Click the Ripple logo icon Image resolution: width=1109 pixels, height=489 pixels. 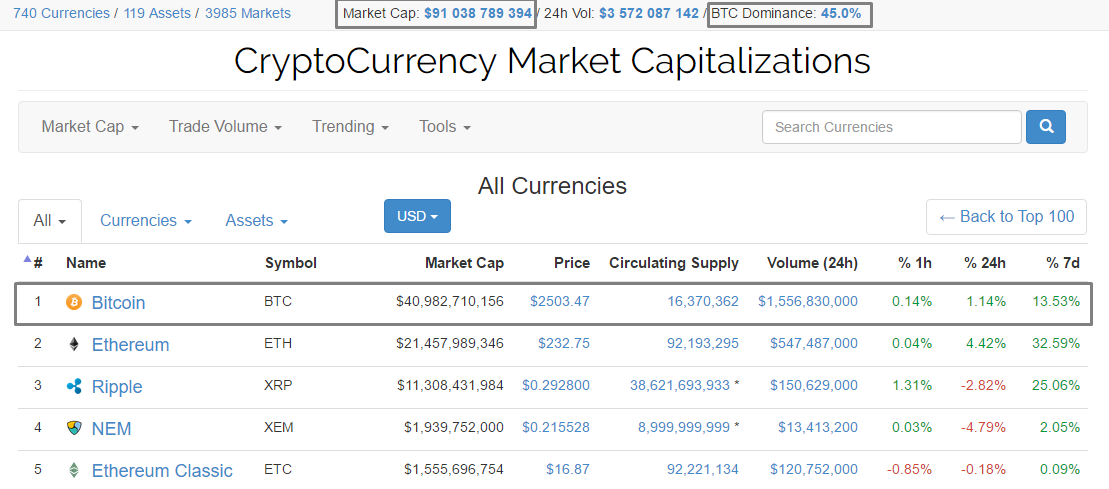point(73,387)
